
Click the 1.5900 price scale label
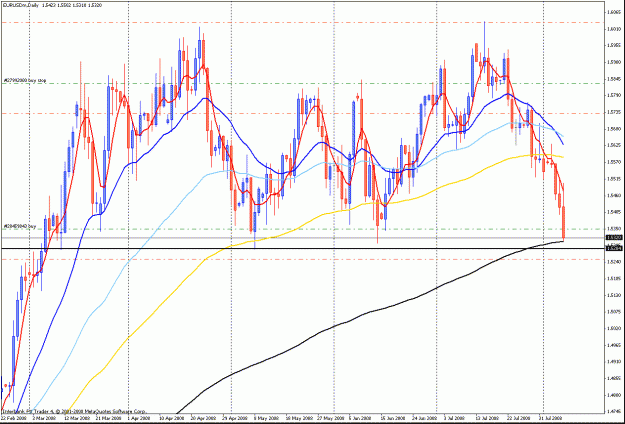614,62
